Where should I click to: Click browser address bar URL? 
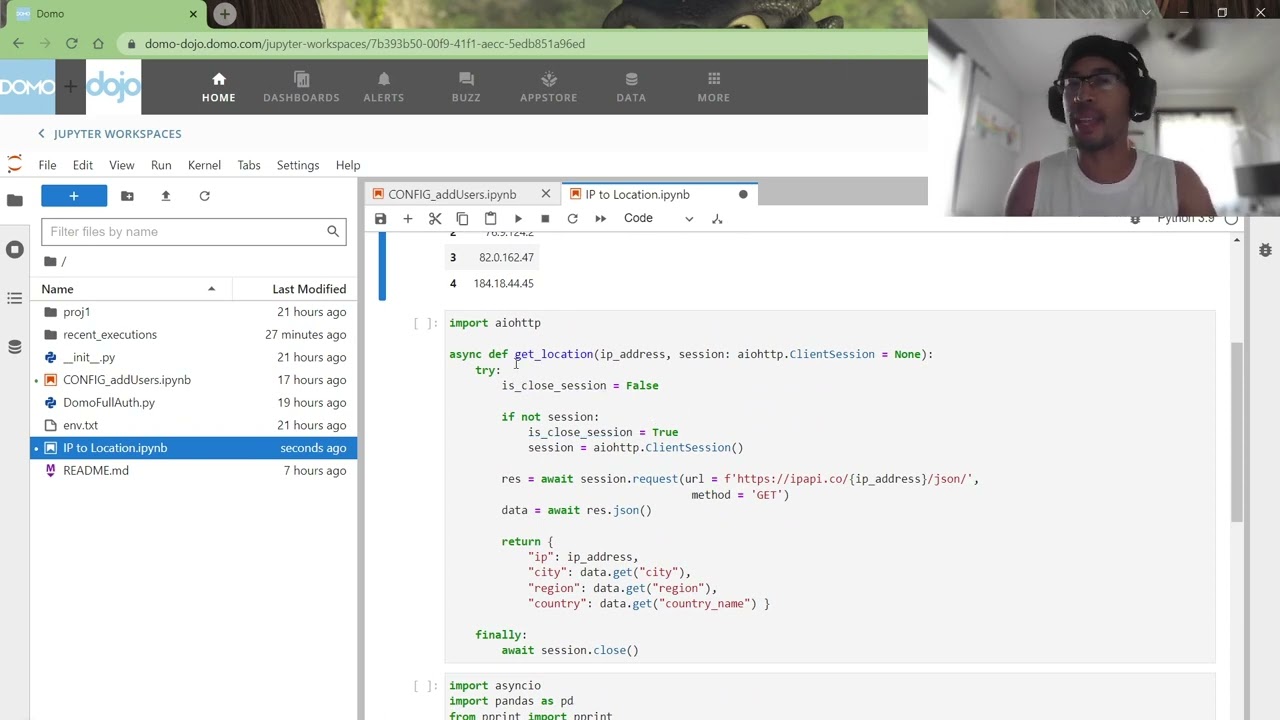(365, 44)
